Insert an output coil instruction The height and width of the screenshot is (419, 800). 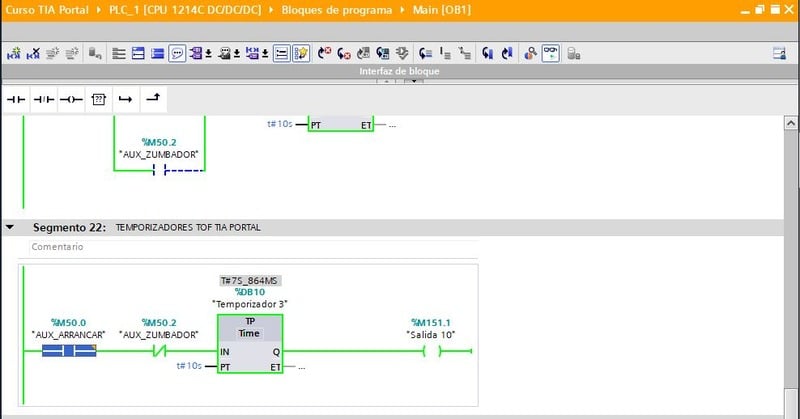click(71, 100)
